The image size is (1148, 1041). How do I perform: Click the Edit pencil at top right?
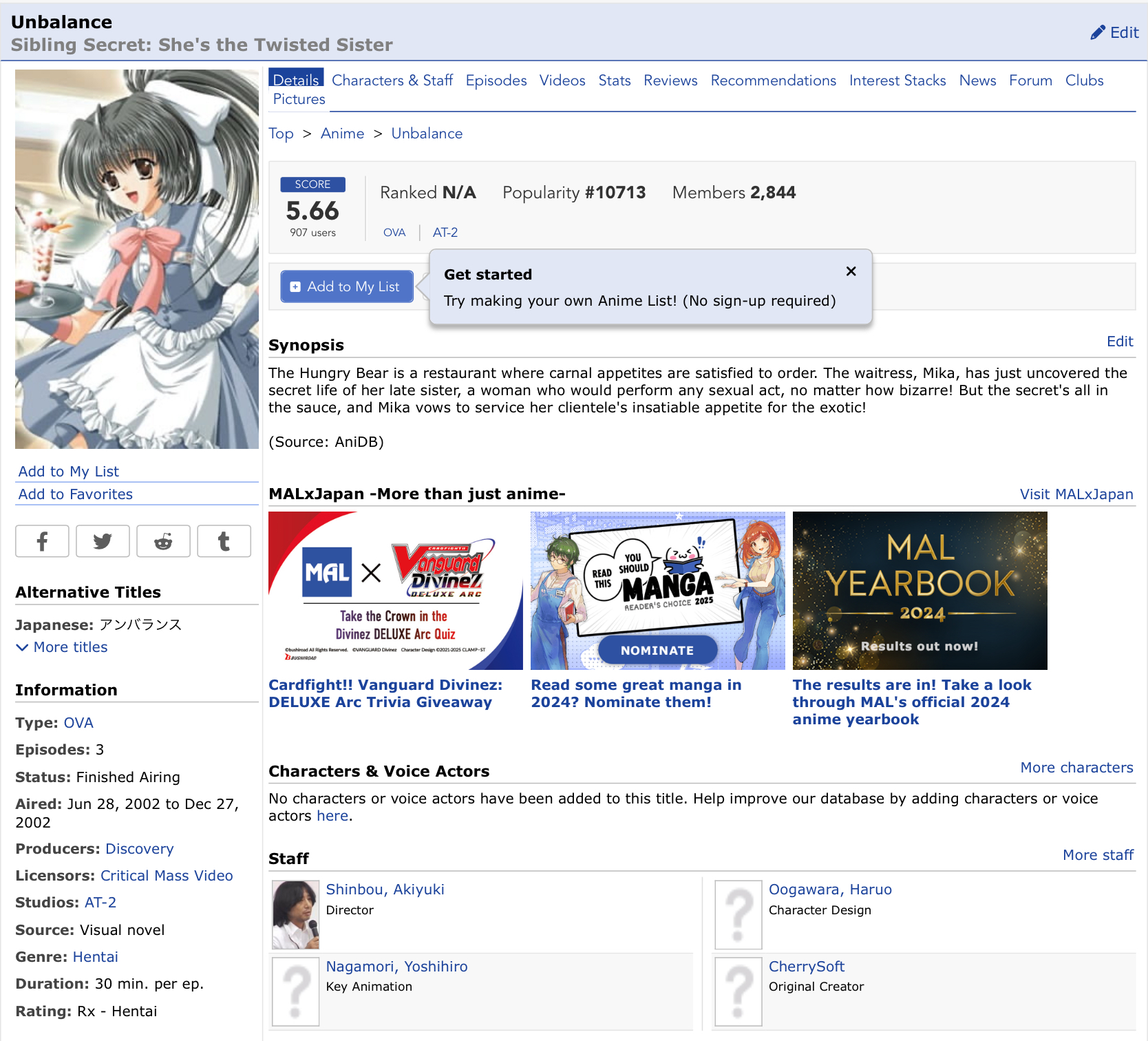1114,32
